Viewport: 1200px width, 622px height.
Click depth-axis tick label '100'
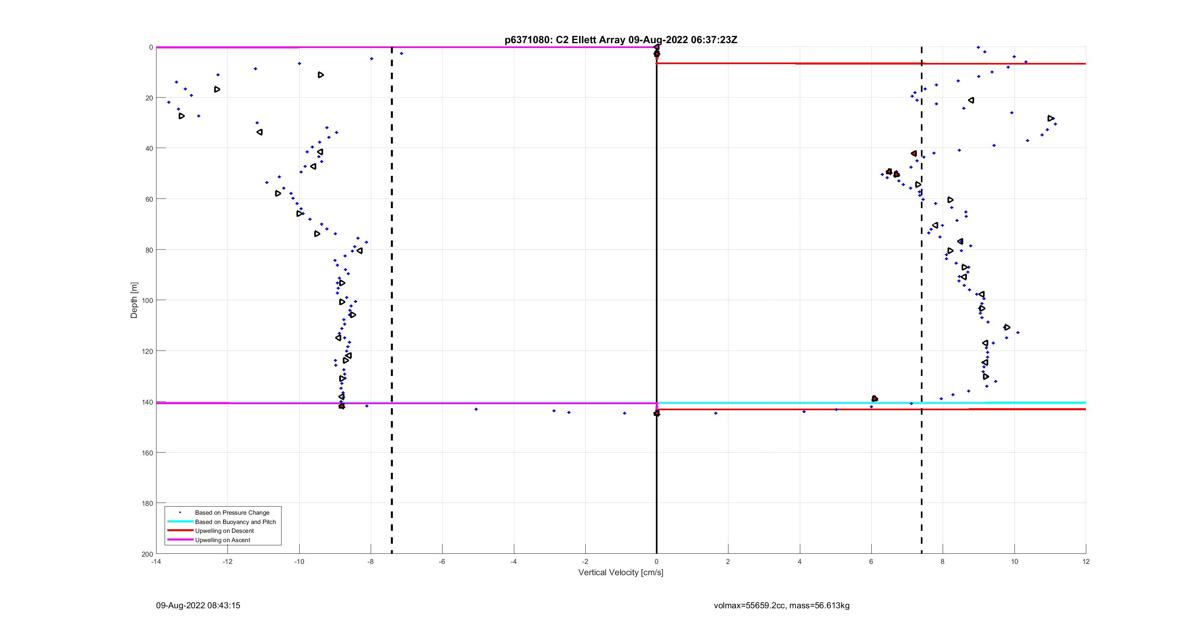click(146, 300)
